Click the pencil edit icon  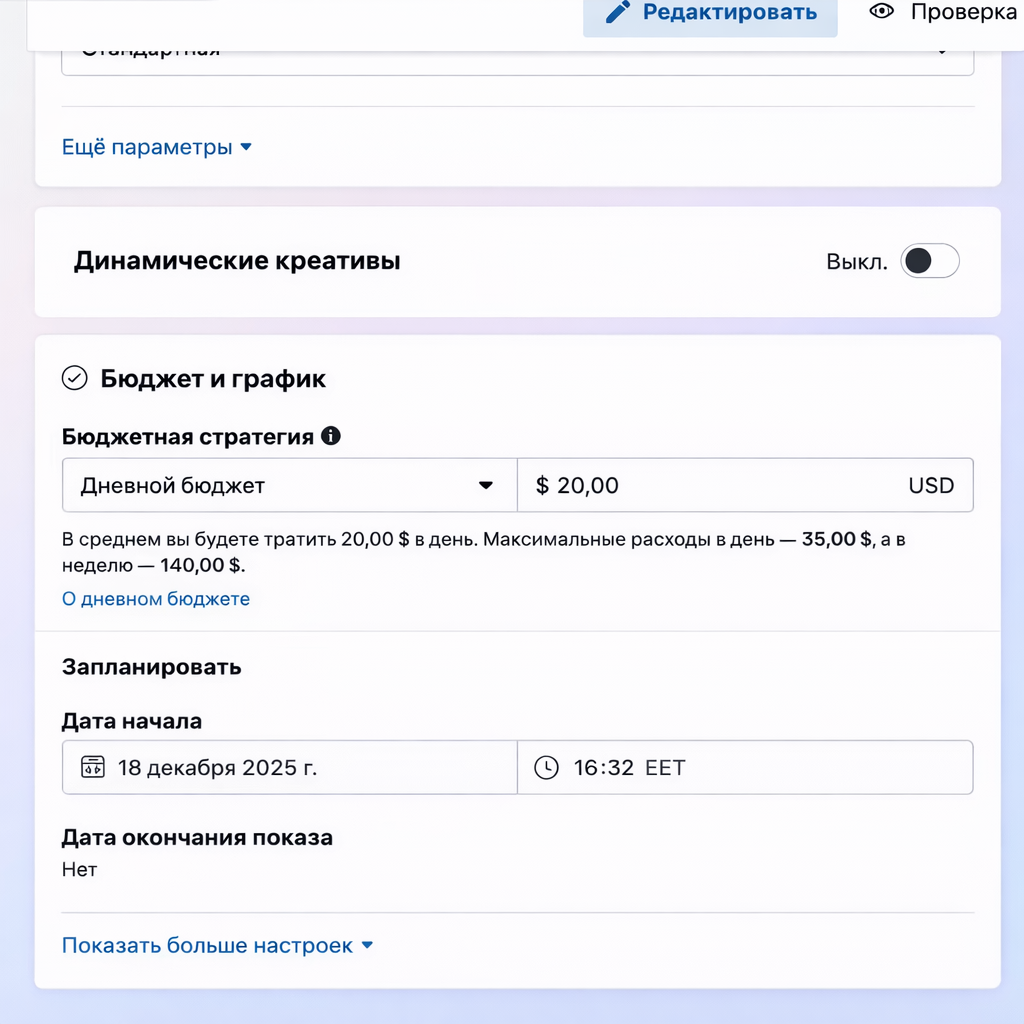(x=616, y=12)
